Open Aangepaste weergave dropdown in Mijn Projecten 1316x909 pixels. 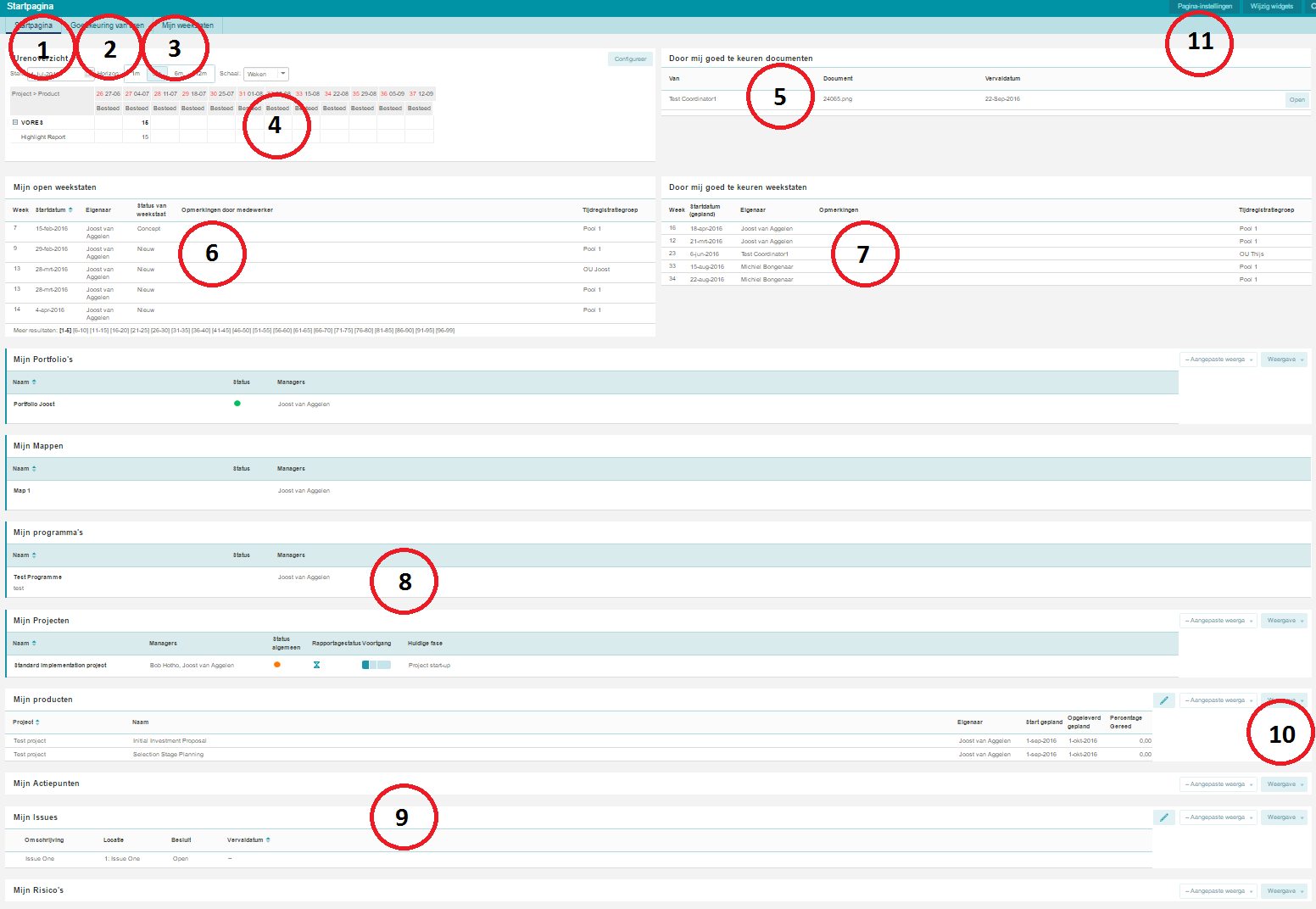click(x=1218, y=621)
